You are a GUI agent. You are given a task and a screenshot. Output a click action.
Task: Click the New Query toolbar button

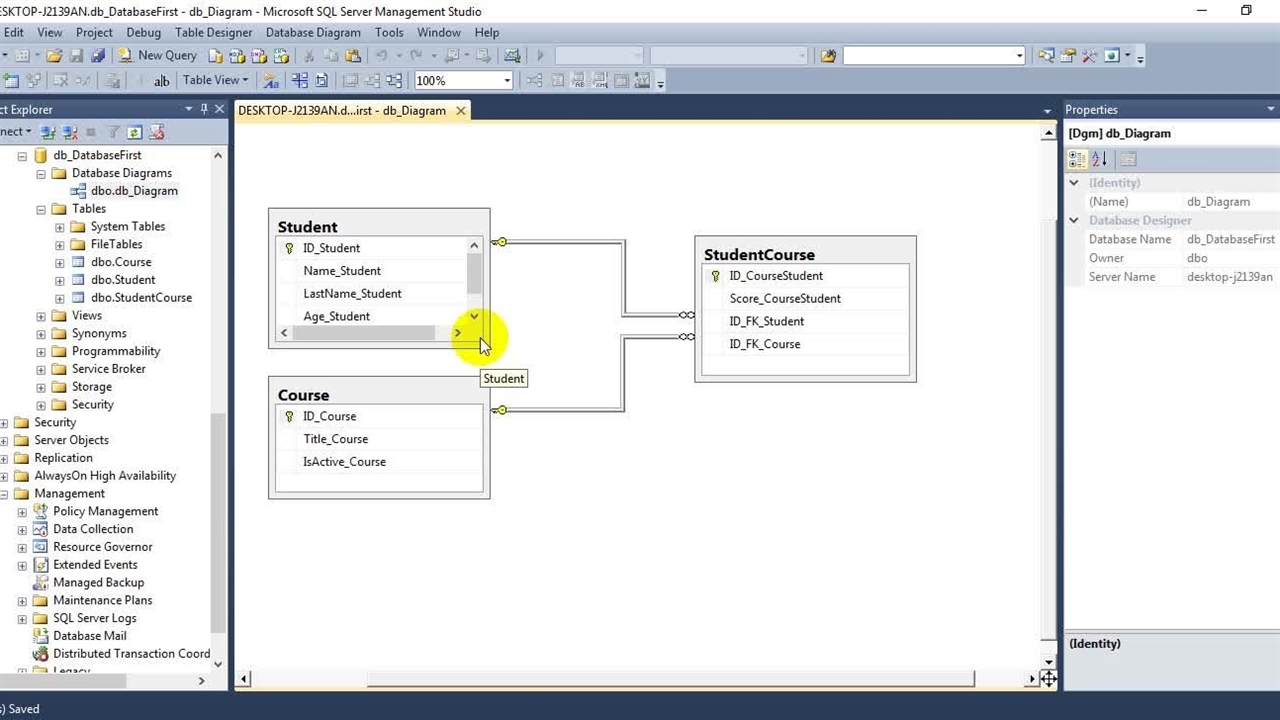click(x=157, y=56)
